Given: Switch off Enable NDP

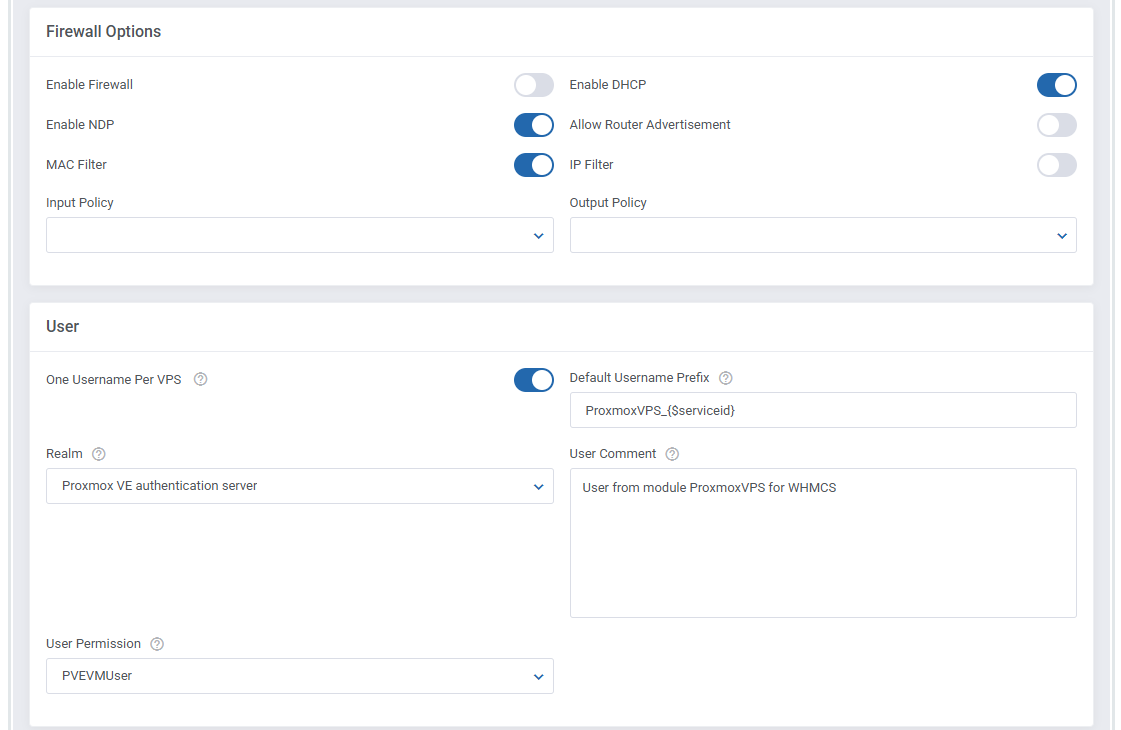Looking at the screenshot, I should point(533,125).
